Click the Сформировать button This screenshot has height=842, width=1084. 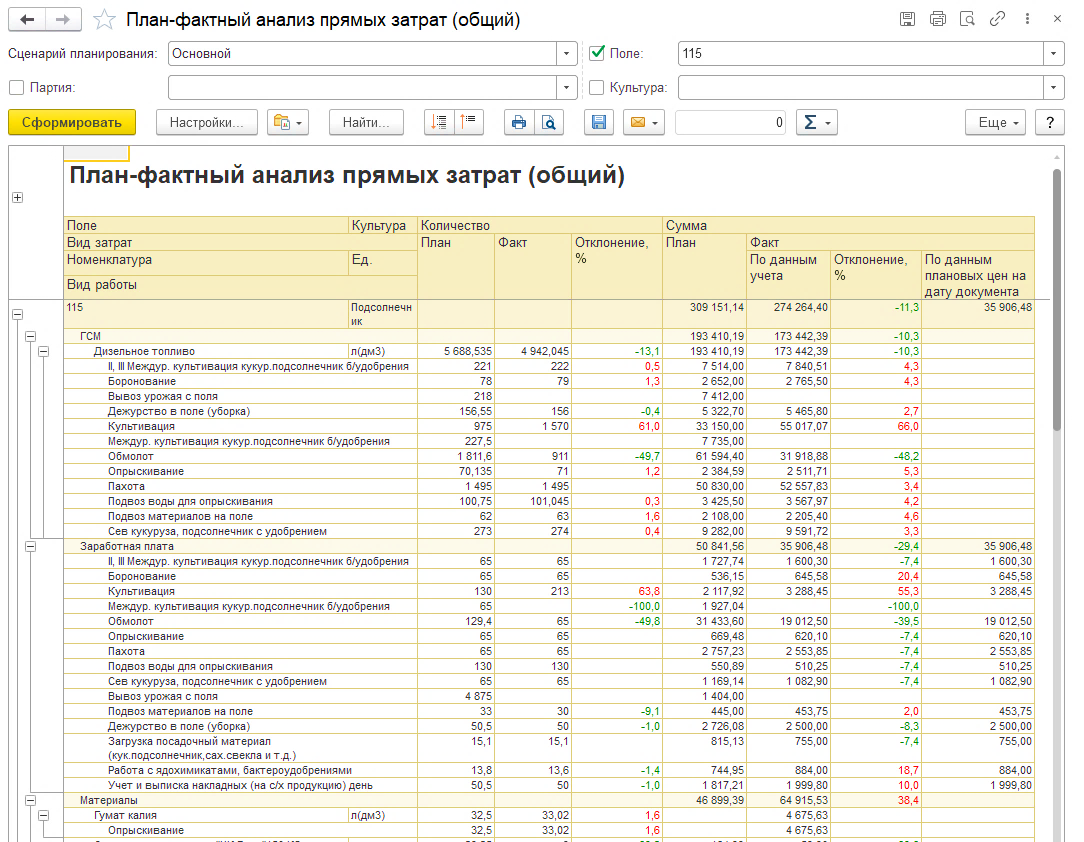pos(71,122)
